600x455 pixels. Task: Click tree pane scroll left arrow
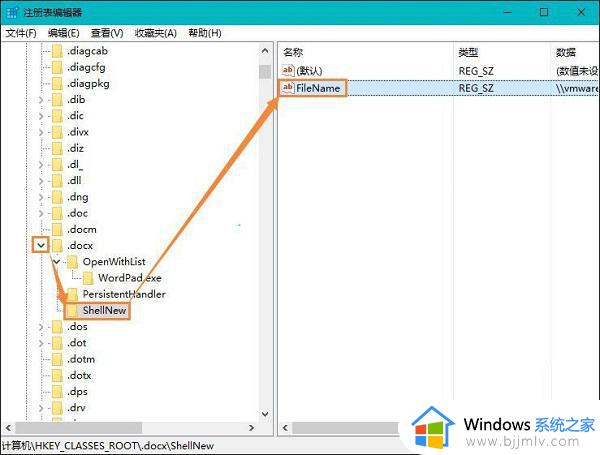(8, 428)
